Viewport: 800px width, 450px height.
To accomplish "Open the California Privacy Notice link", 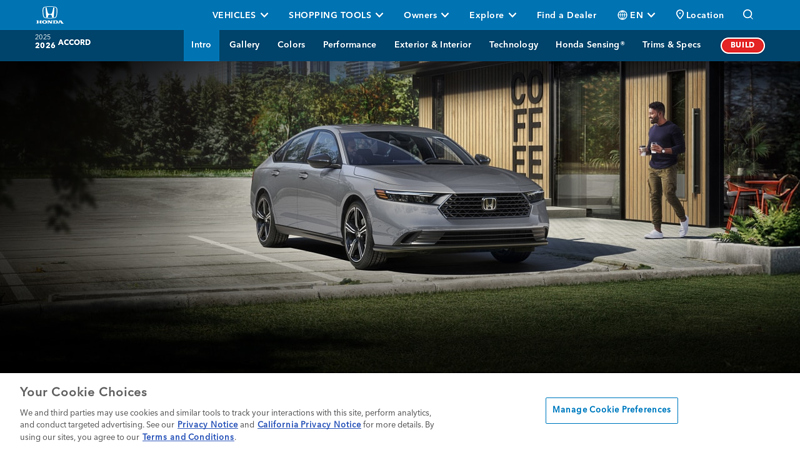I will (x=309, y=424).
